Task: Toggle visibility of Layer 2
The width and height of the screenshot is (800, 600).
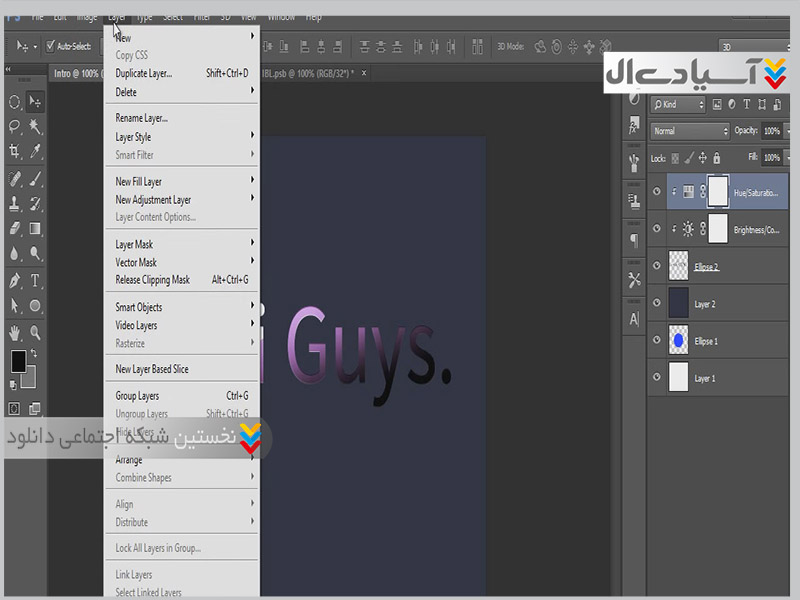Action: click(x=657, y=304)
